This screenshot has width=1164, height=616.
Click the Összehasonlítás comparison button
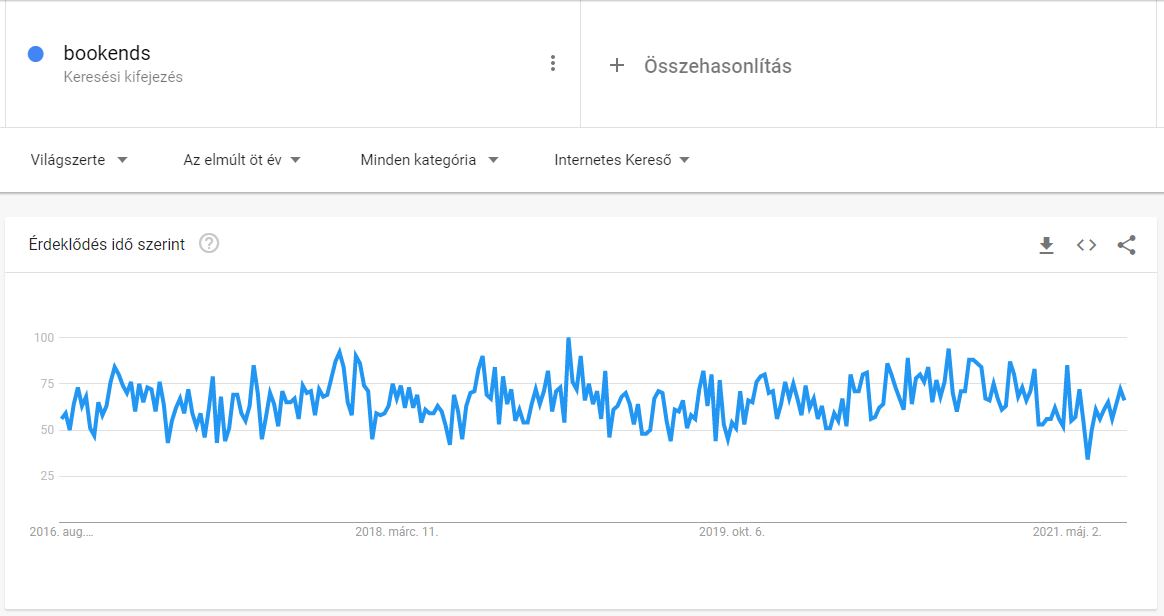(701, 65)
